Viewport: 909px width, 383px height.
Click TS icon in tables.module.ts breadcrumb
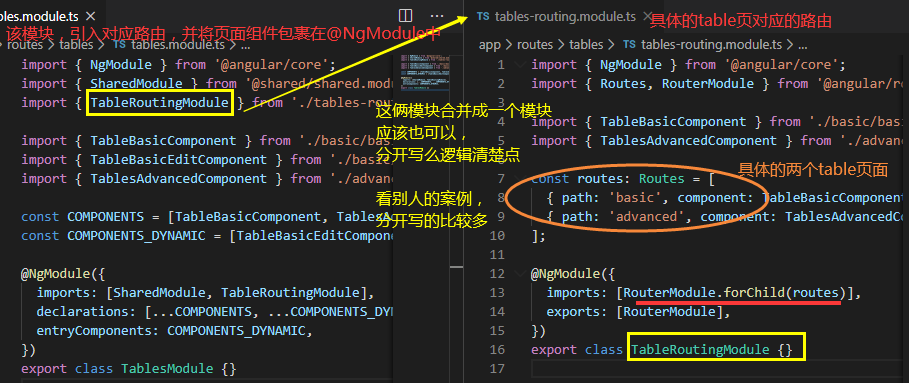pyautogui.click(x=119, y=44)
